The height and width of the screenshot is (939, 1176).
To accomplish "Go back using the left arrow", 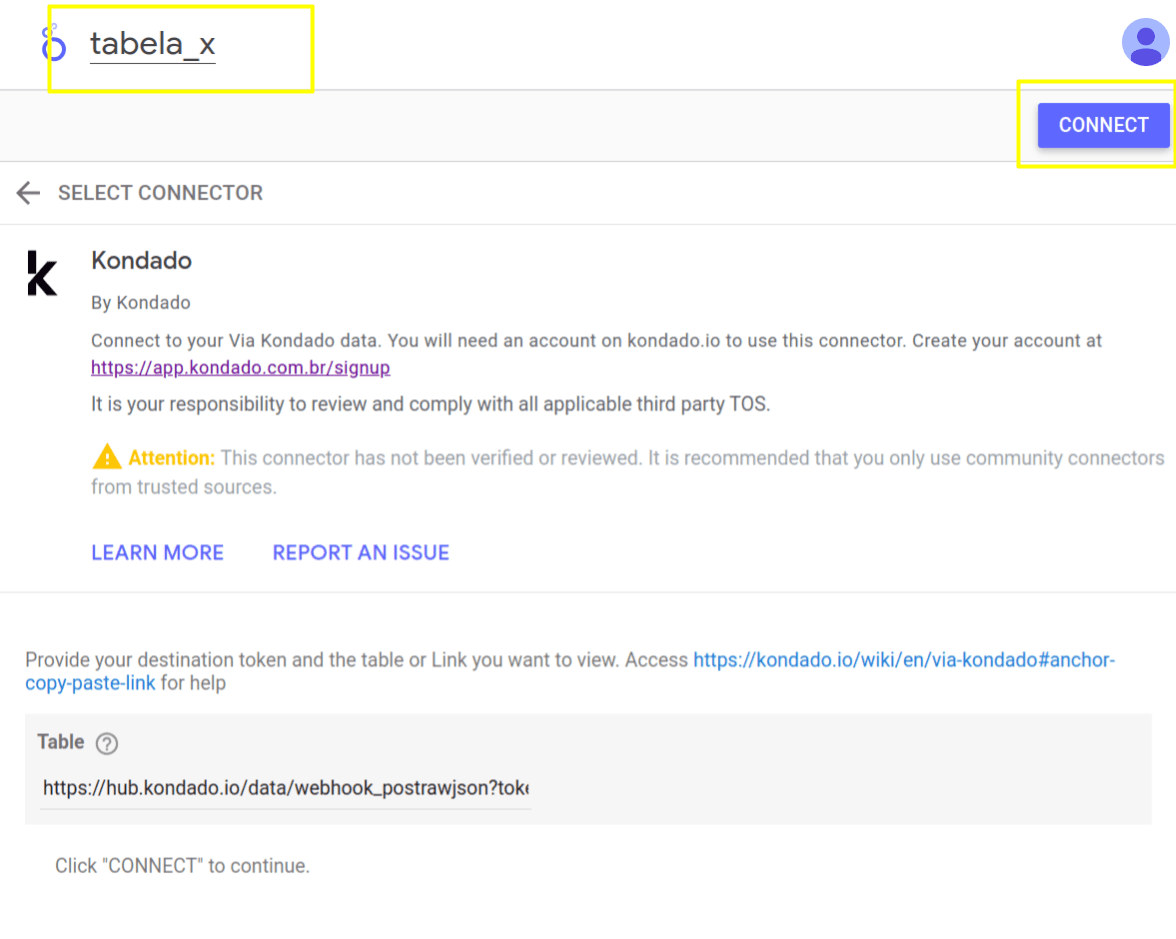I will (x=28, y=193).
